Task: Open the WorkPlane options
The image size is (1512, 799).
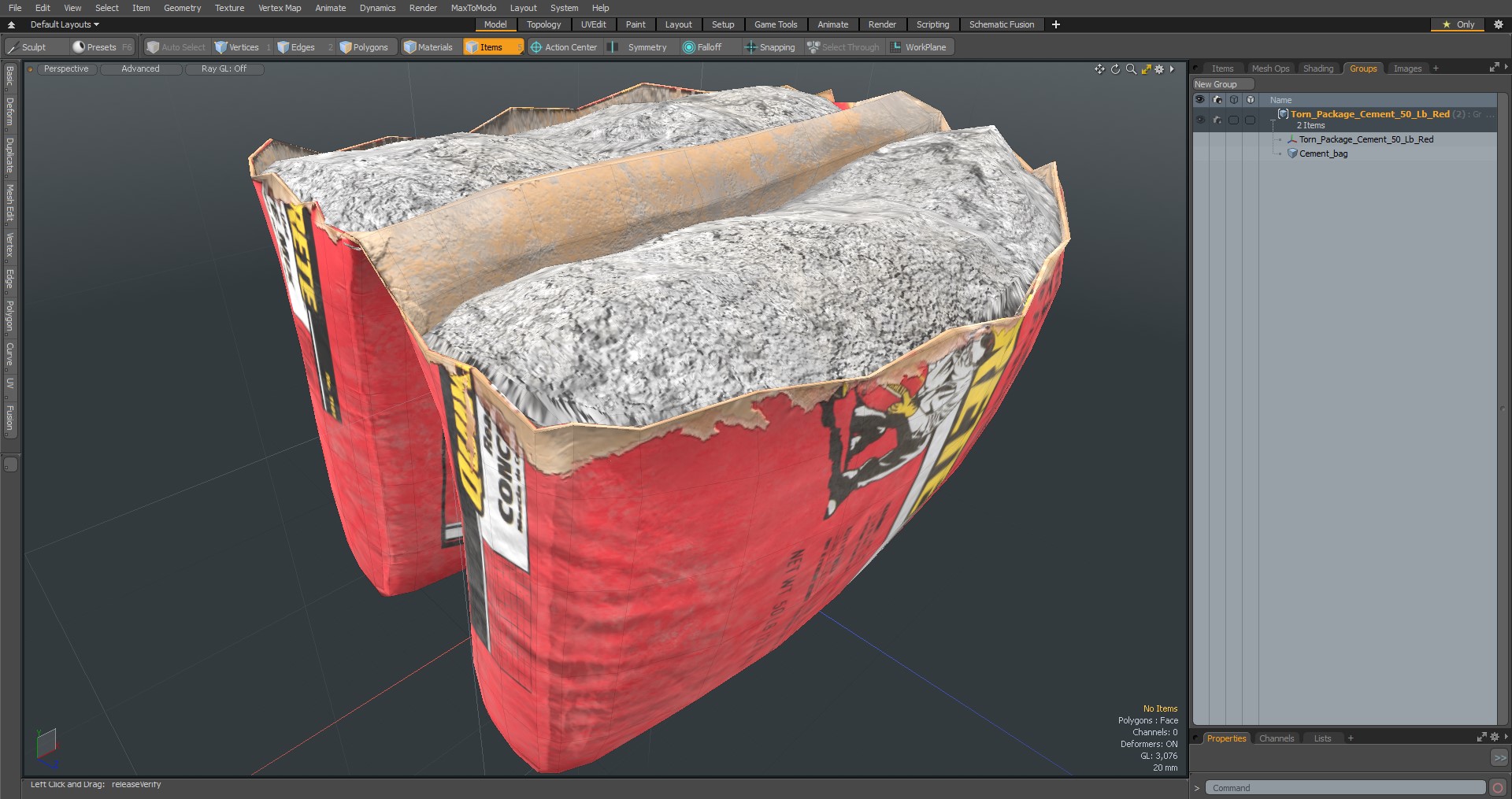Action: (x=919, y=47)
